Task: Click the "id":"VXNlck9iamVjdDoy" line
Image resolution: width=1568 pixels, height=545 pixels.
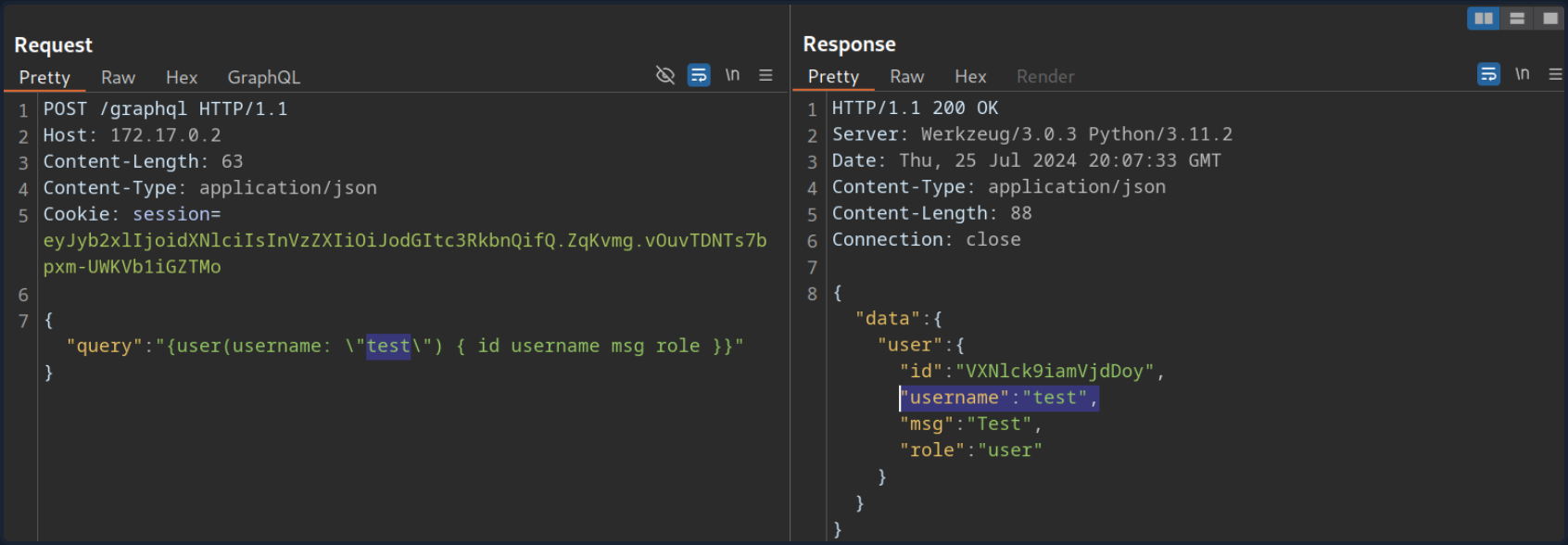Action: point(1031,372)
